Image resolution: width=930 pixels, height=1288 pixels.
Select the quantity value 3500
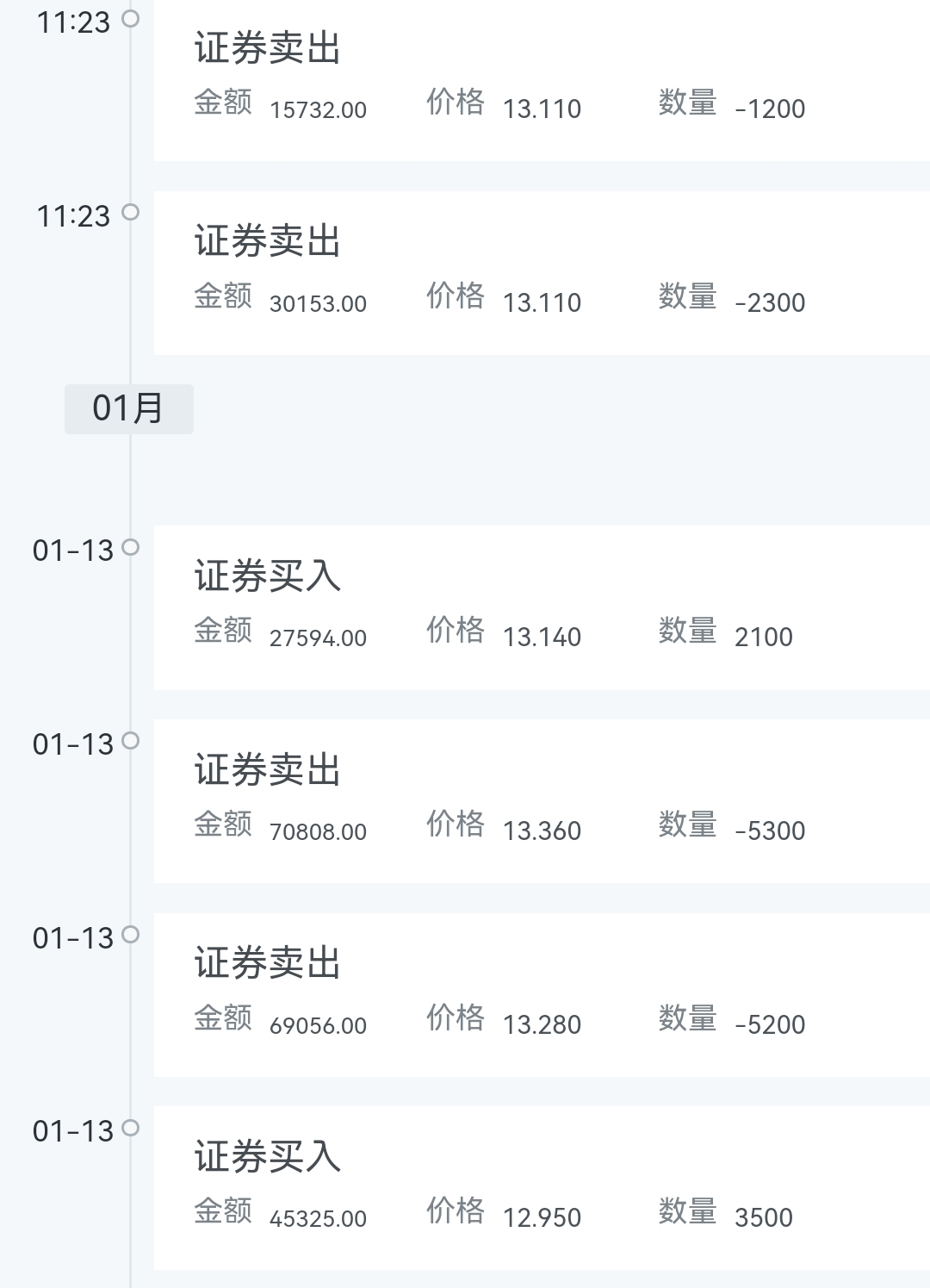click(x=763, y=1217)
